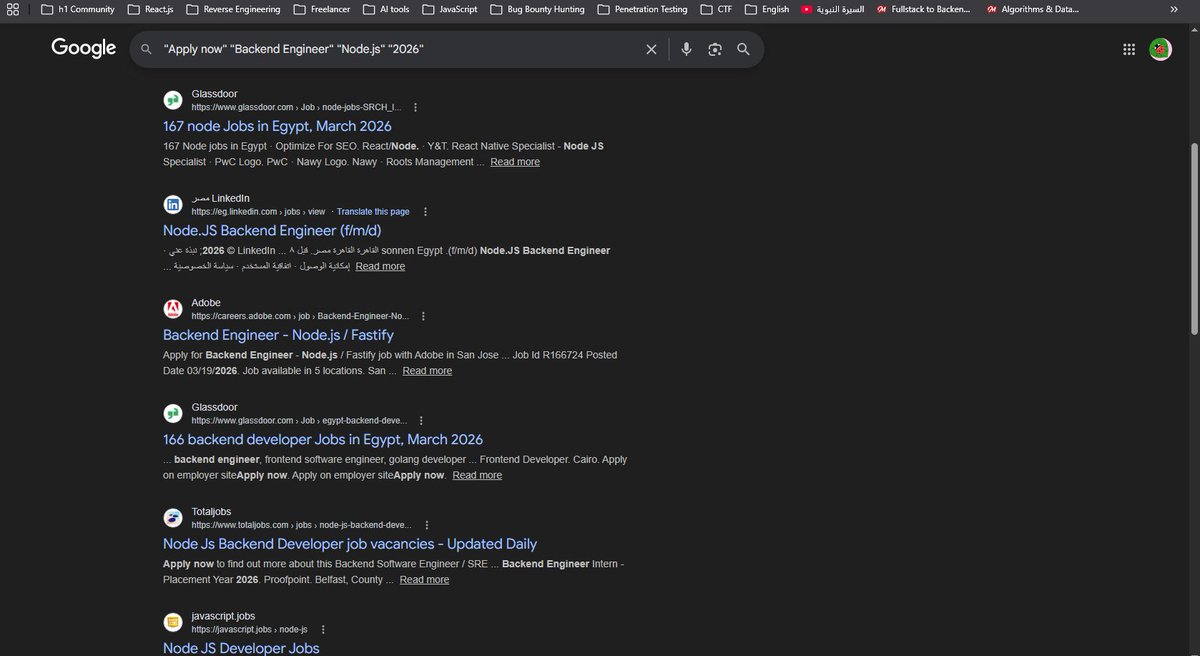Click the Adobe favicon
The image size is (1200, 656).
(x=173, y=309)
